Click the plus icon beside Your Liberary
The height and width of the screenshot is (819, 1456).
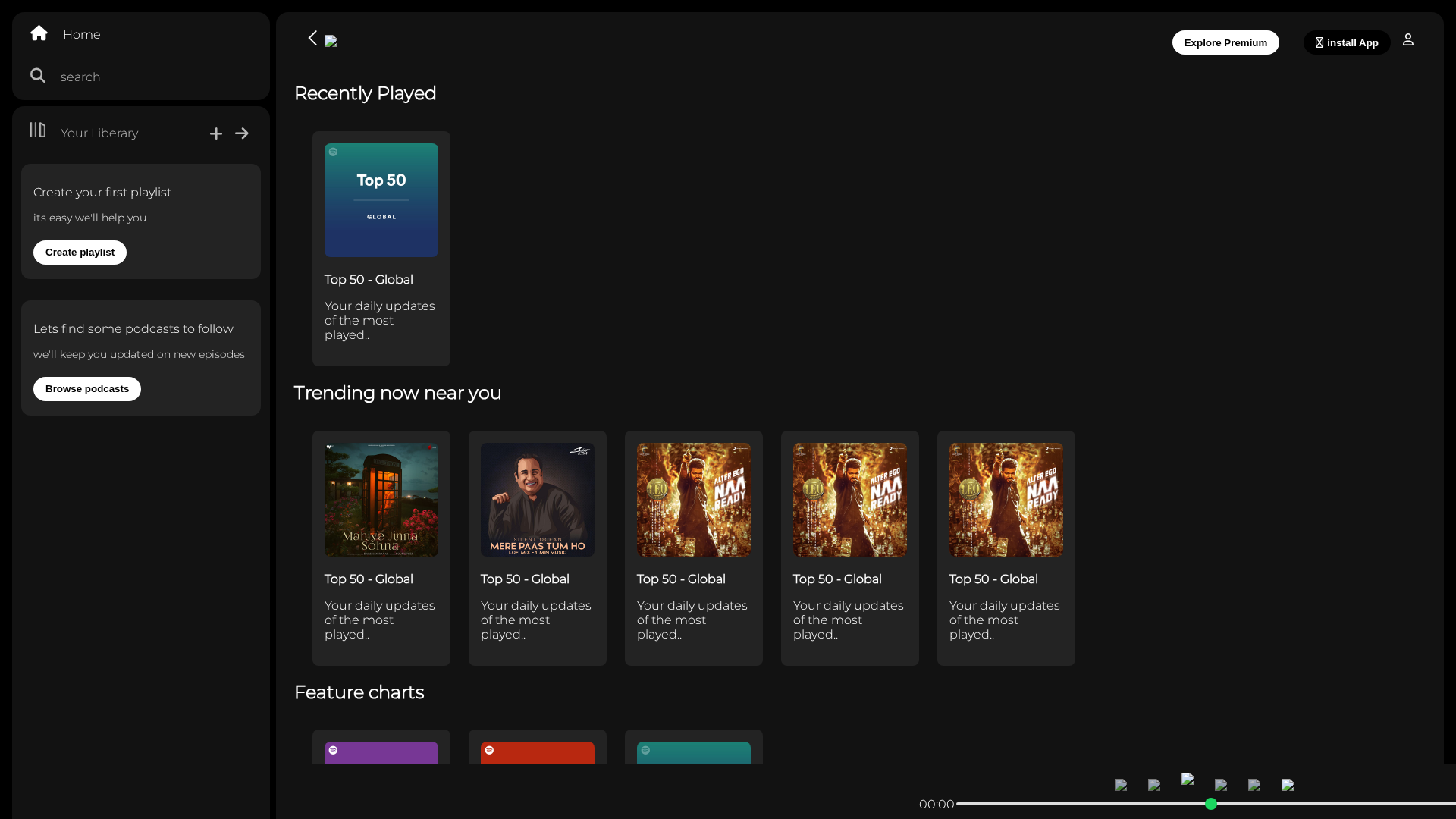pyautogui.click(x=216, y=133)
